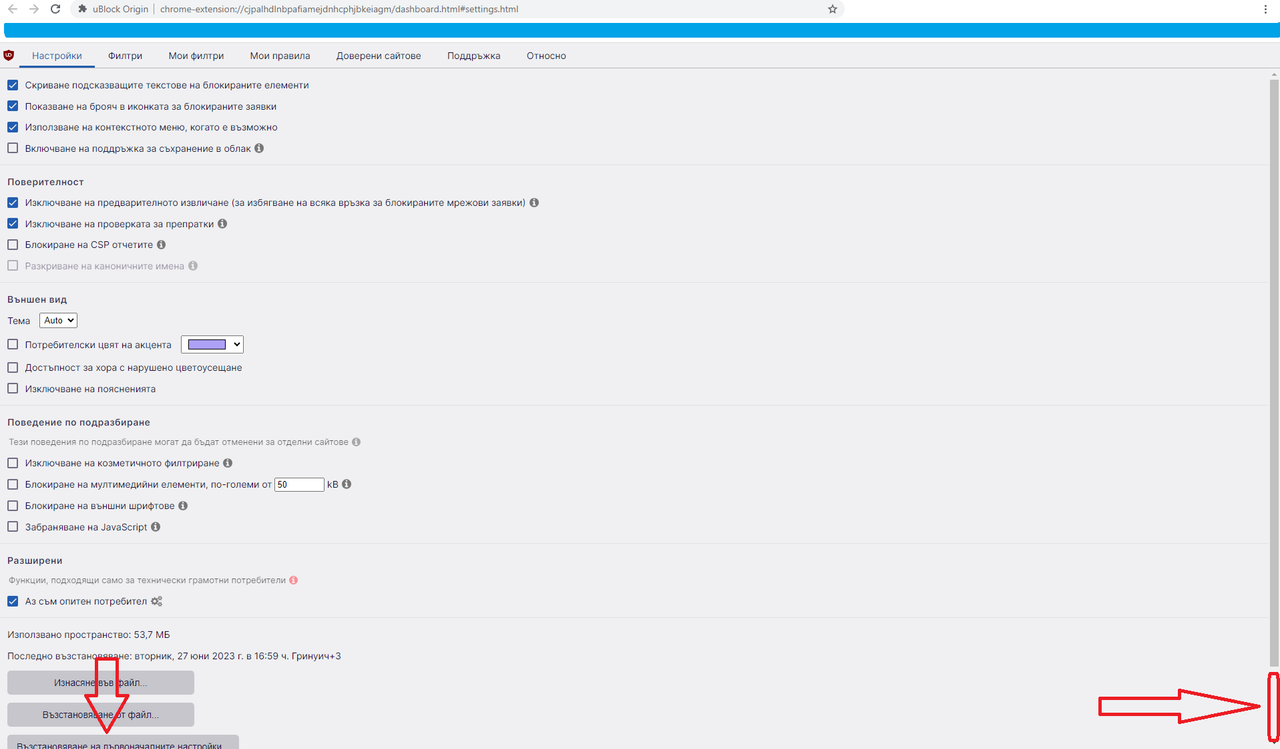Click the media size kB input field
Screen dimensions: 1280x749
coord(299,484)
